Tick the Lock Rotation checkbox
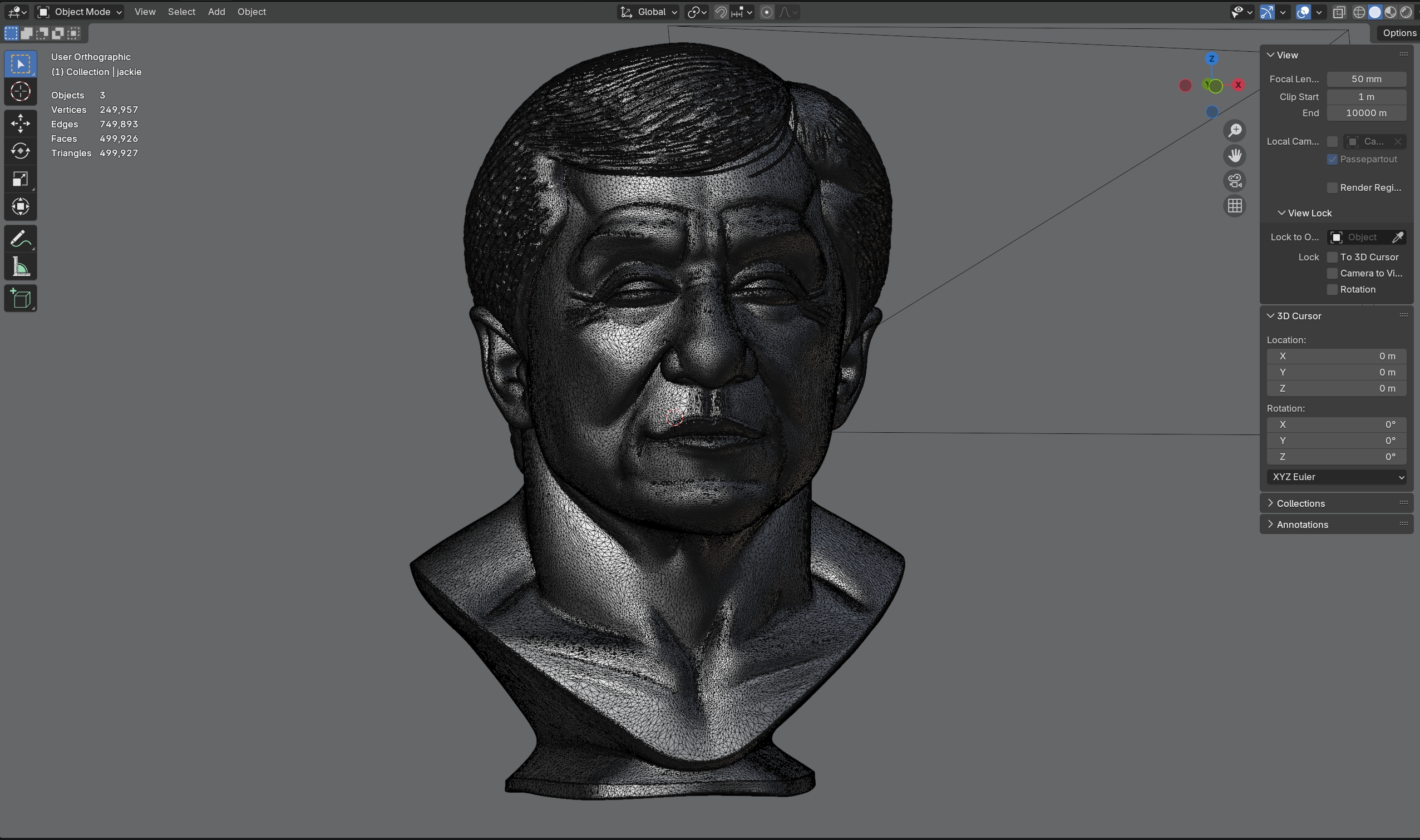Viewport: 1420px width, 840px height. point(1332,289)
